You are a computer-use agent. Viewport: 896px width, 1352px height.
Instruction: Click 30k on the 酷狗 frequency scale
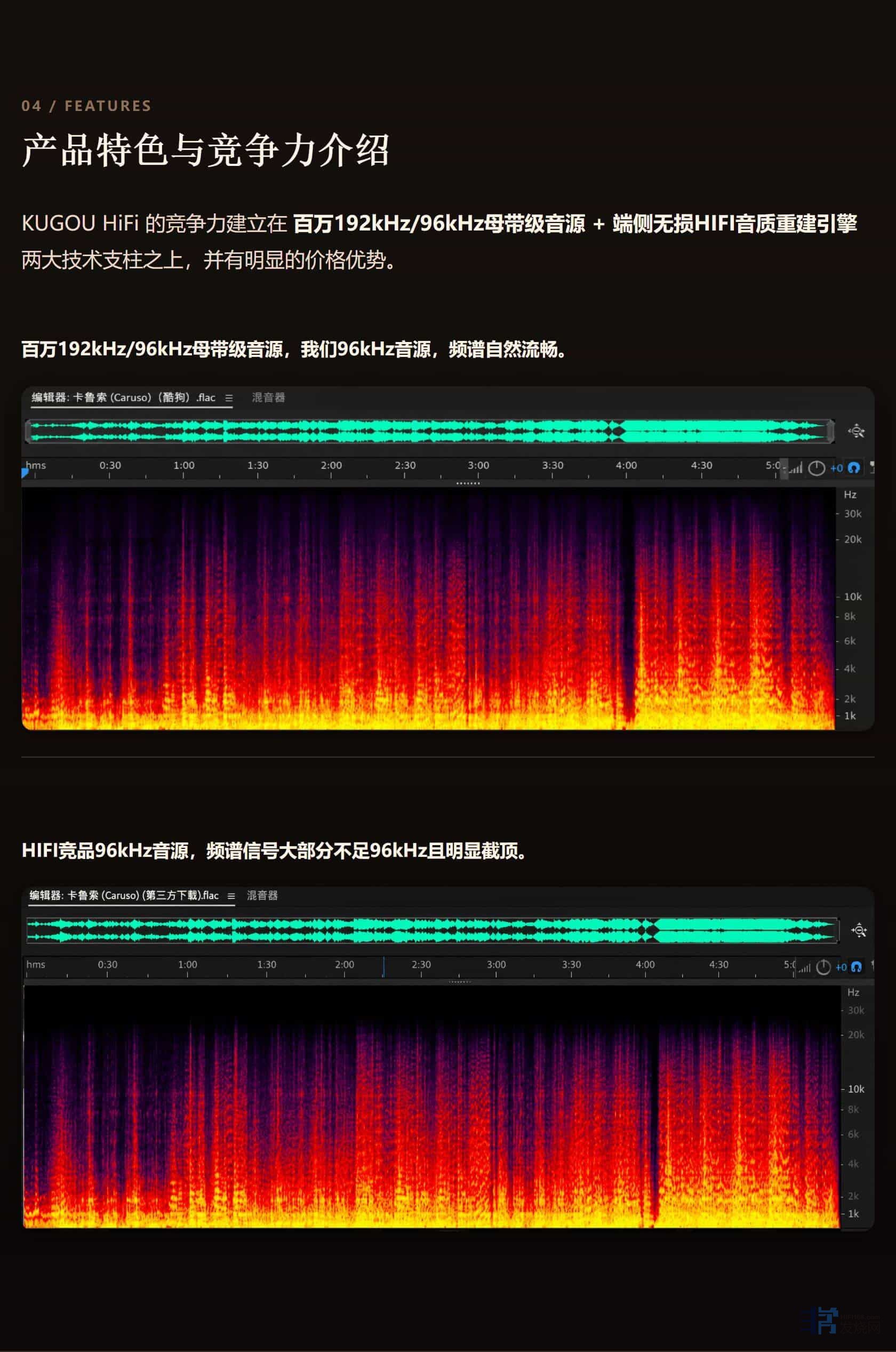(x=853, y=514)
